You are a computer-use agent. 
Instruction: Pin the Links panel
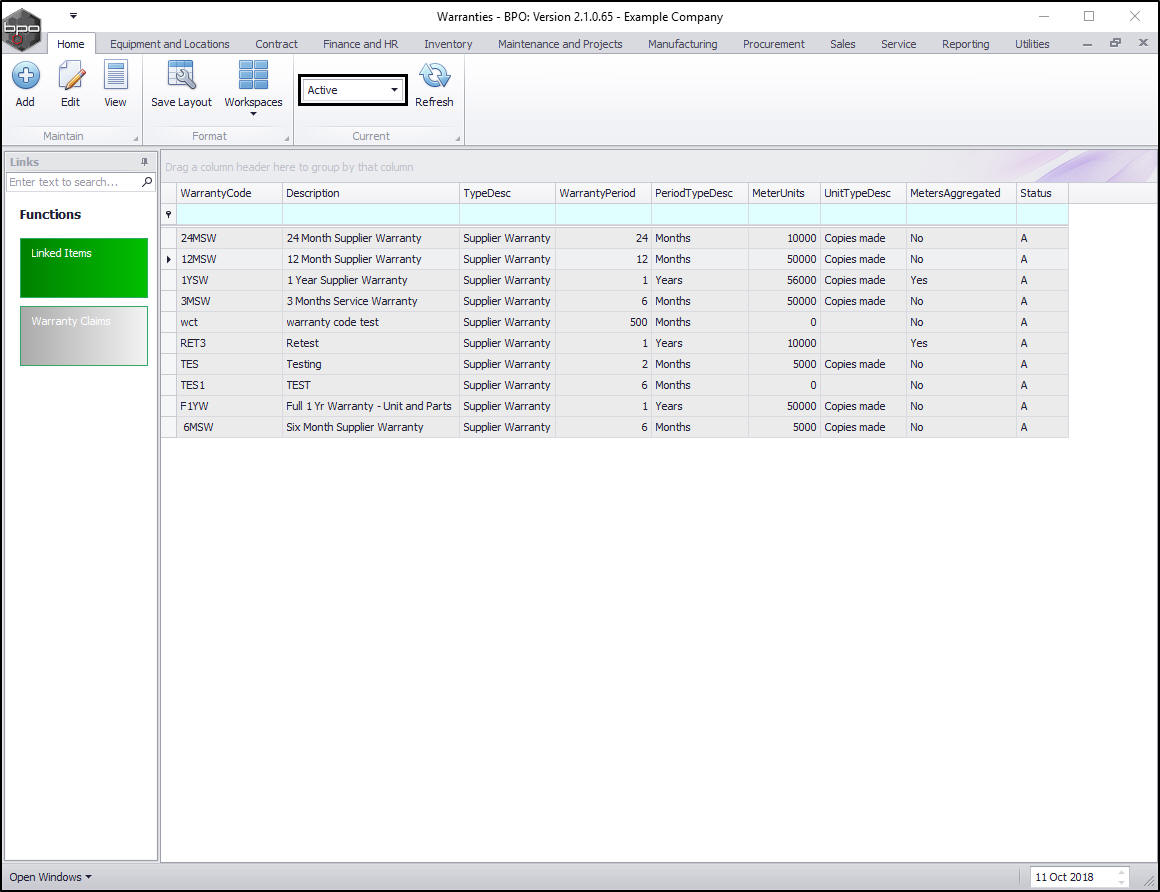(x=144, y=161)
